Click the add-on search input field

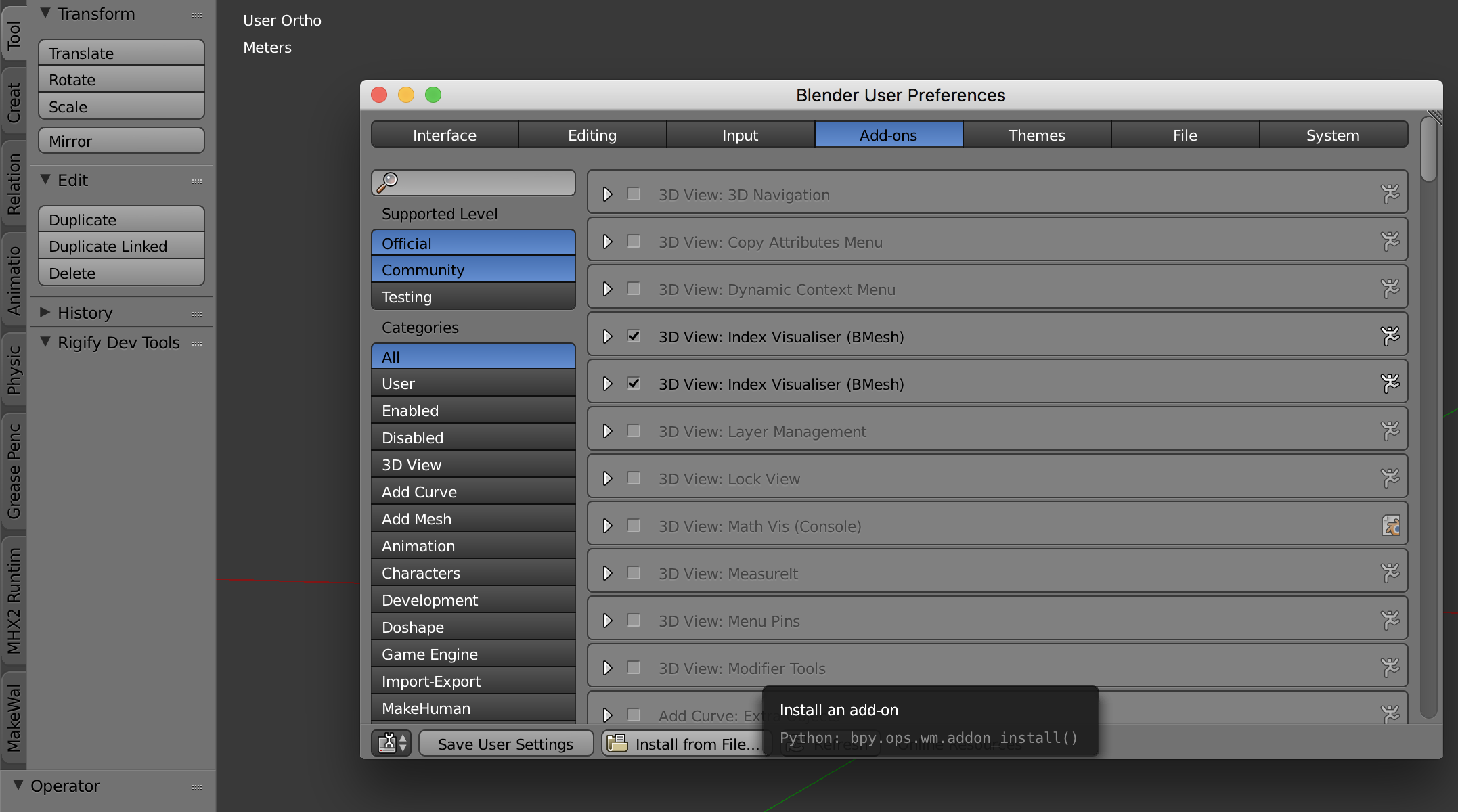coord(473,182)
